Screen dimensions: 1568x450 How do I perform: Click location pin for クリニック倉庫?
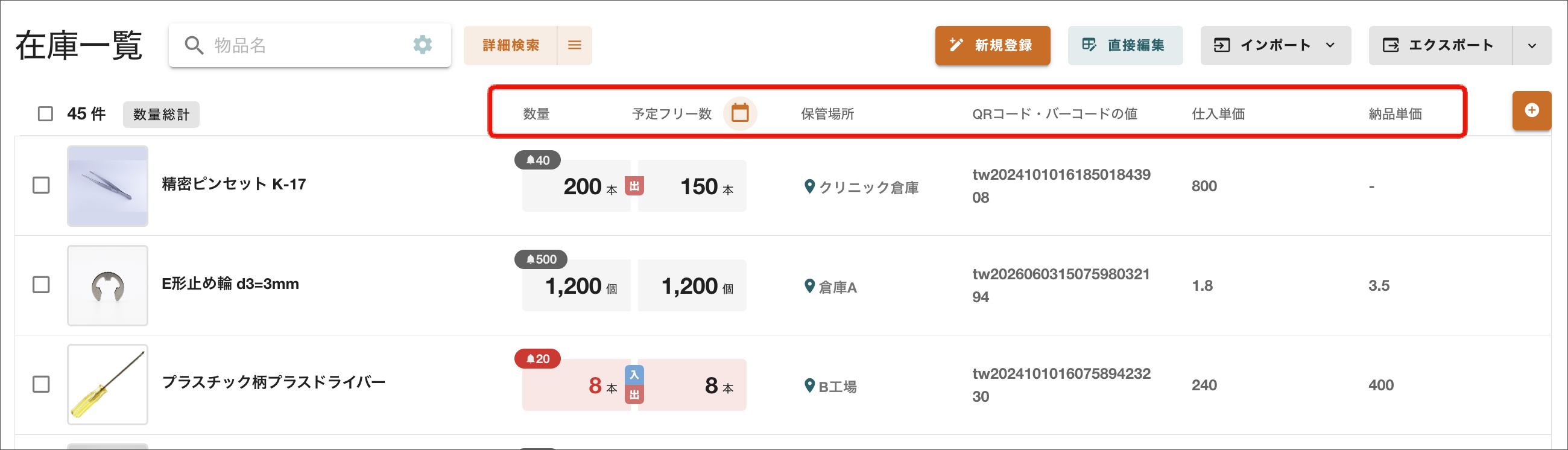pos(809,186)
